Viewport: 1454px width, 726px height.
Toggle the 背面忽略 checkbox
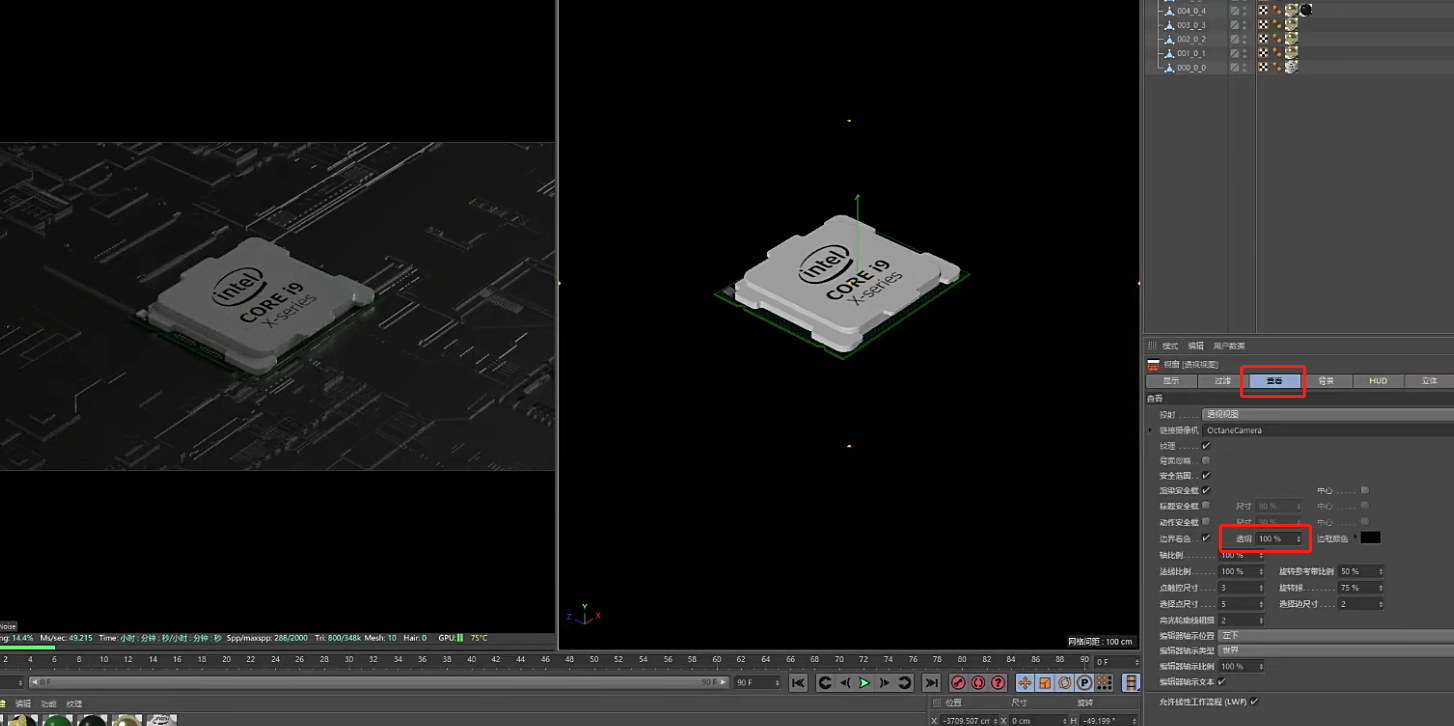click(x=1206, y=461)
